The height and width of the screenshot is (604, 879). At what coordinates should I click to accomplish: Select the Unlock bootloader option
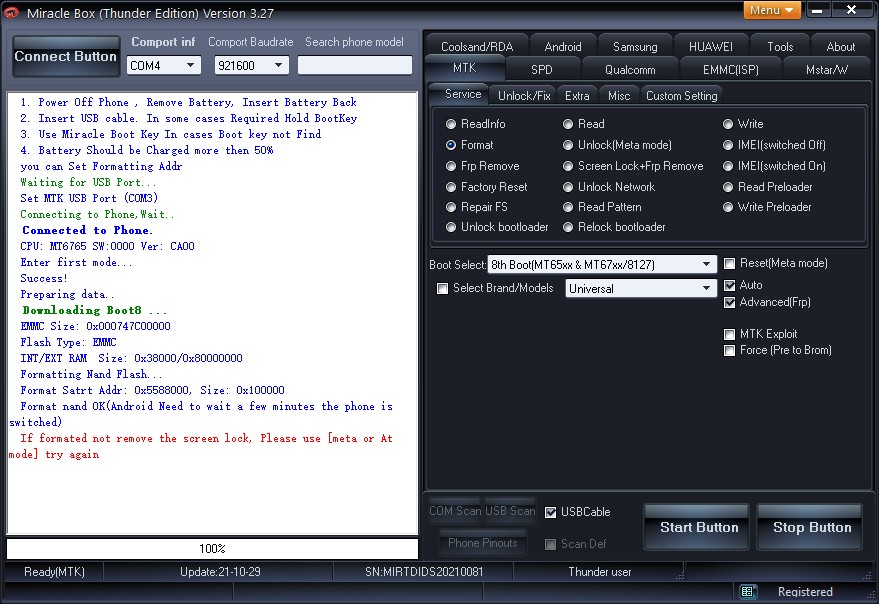coord(497,227)
